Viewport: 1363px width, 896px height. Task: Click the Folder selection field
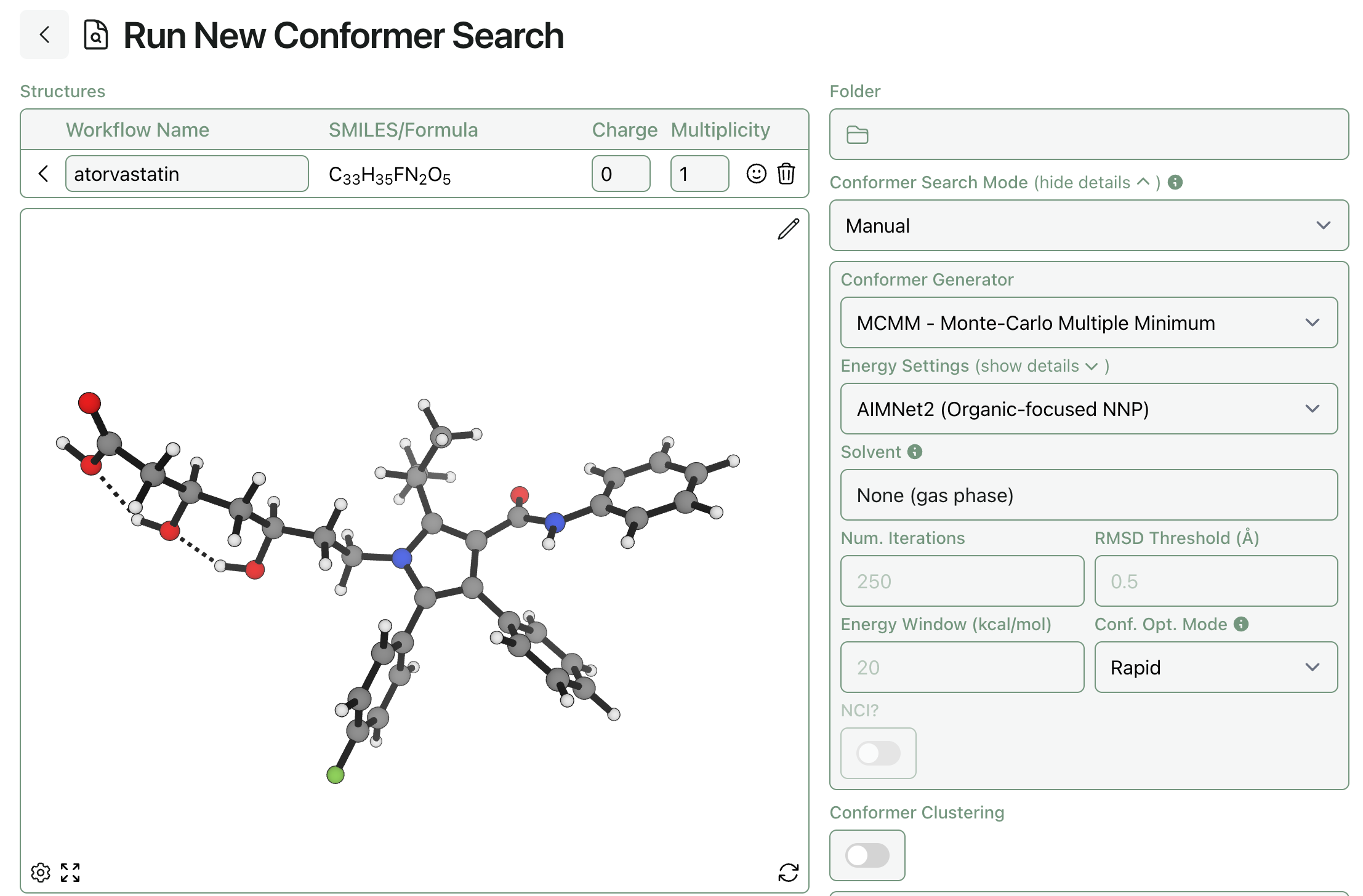(x=1088, y=135)
